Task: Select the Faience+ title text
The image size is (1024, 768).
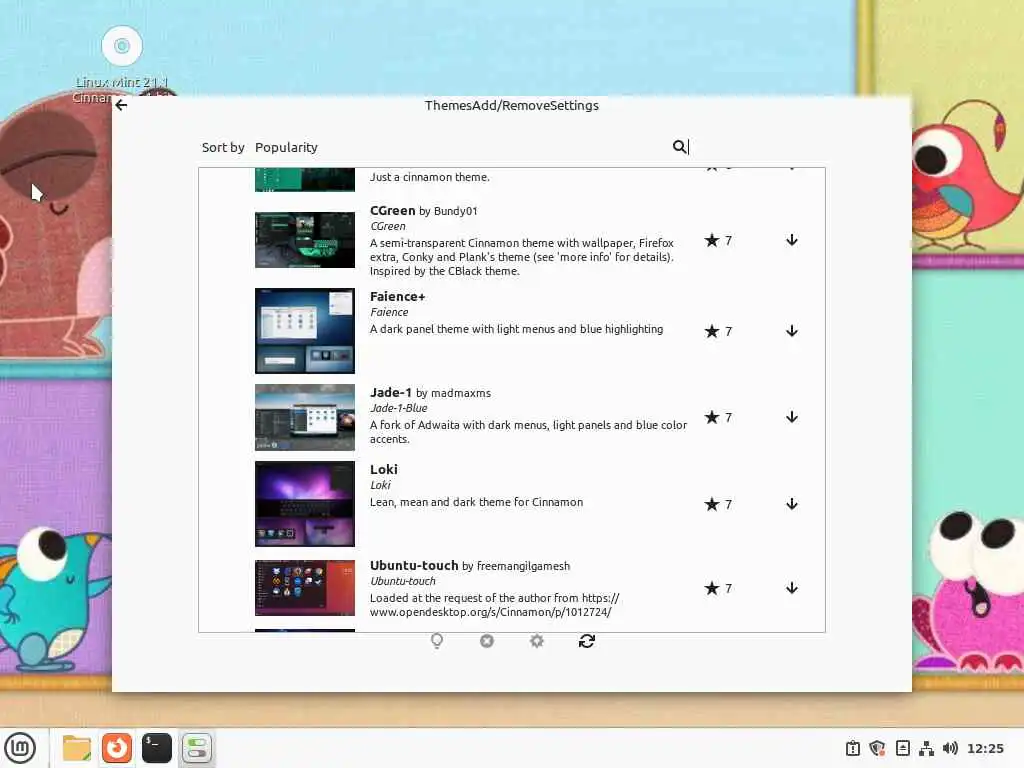Action: (x=398, y=296)
